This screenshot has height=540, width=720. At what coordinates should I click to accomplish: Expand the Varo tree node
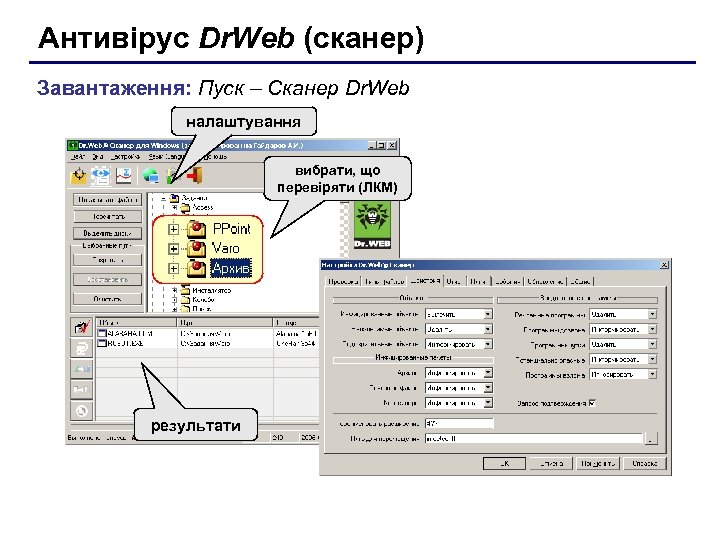click(173, 249)
